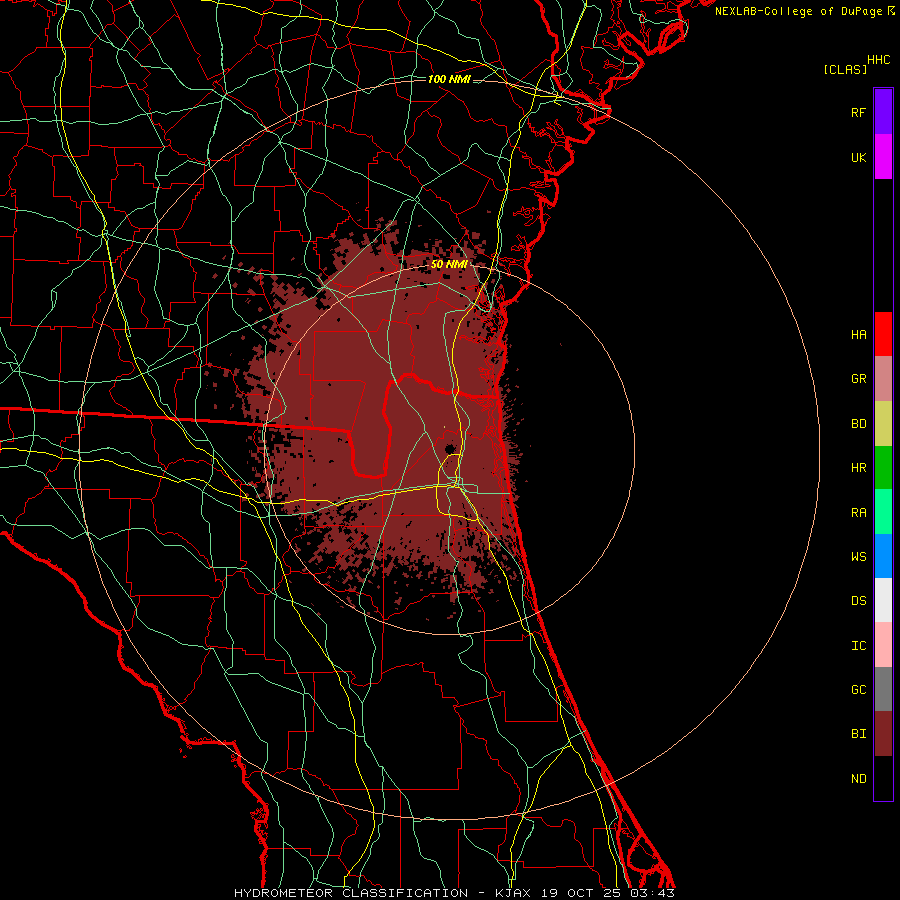The image size is (900, 900).
Task: Click the HA red legend swatch
Action: [883, 334]
